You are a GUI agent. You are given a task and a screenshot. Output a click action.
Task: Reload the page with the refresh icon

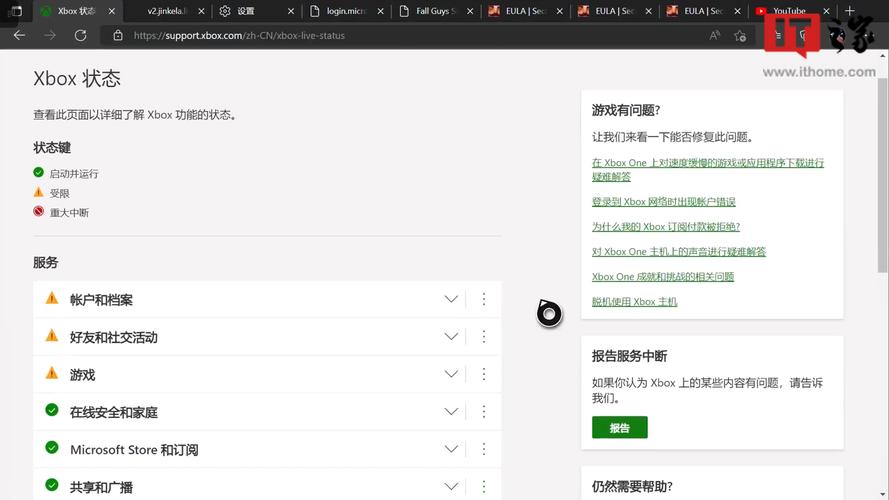(81, 35)
